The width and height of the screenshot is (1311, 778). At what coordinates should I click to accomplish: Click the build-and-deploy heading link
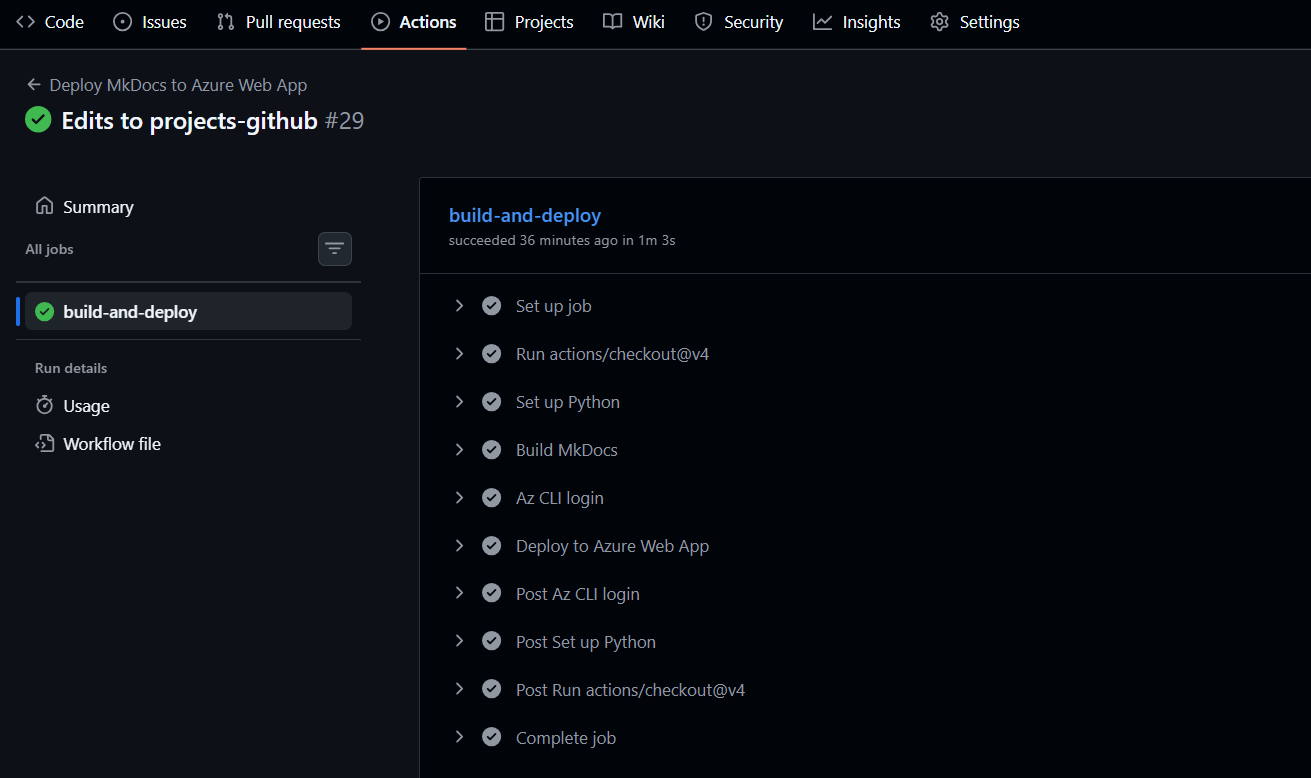525,215
